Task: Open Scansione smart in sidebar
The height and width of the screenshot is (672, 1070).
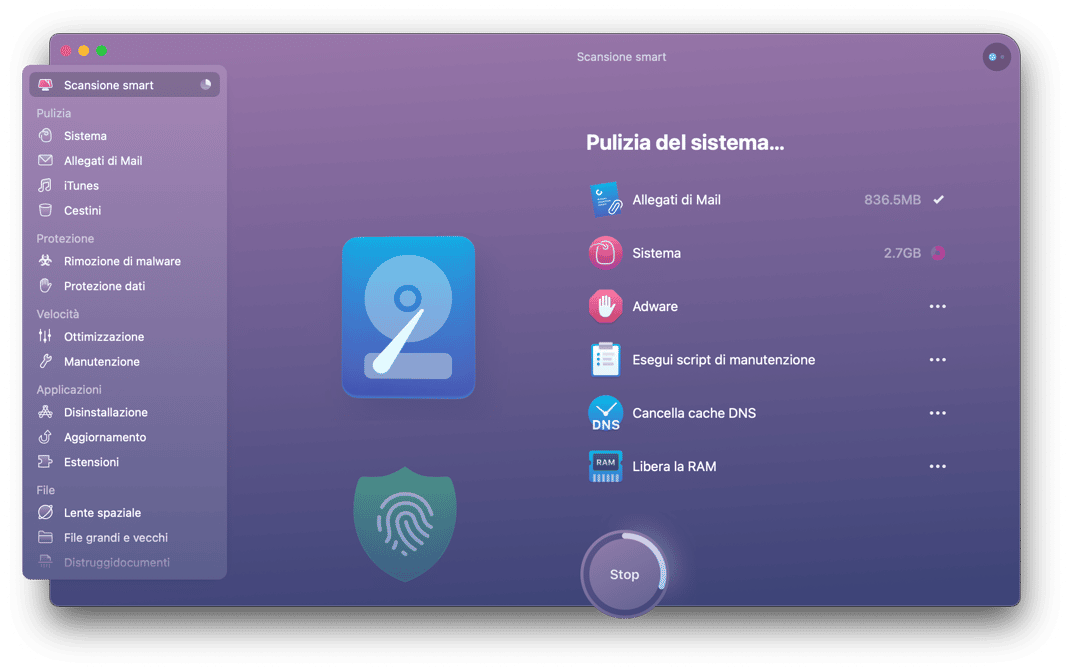Action: click(x=124, y=85)
